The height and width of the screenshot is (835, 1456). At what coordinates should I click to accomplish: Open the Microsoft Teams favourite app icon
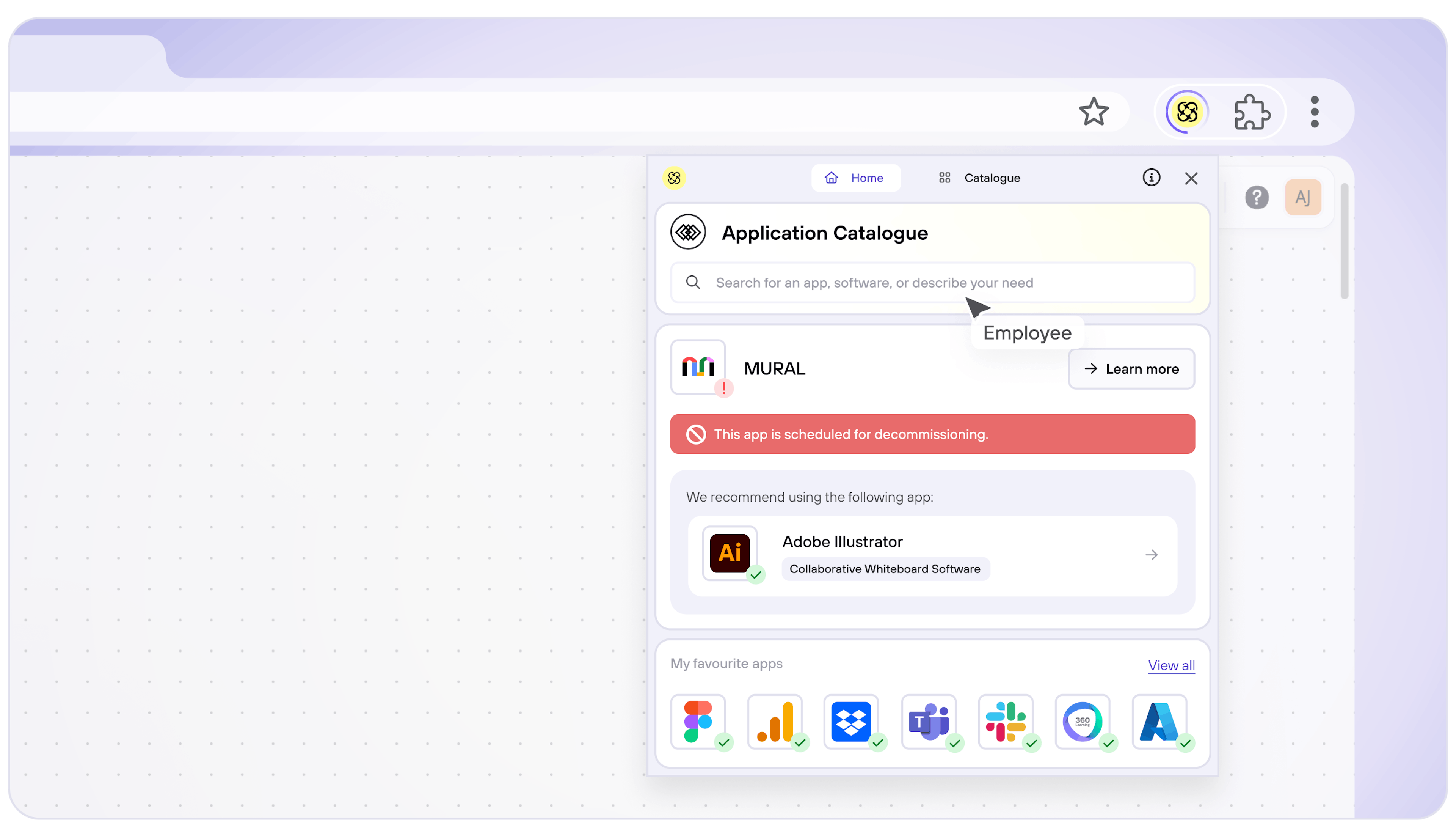pos(928,722)
